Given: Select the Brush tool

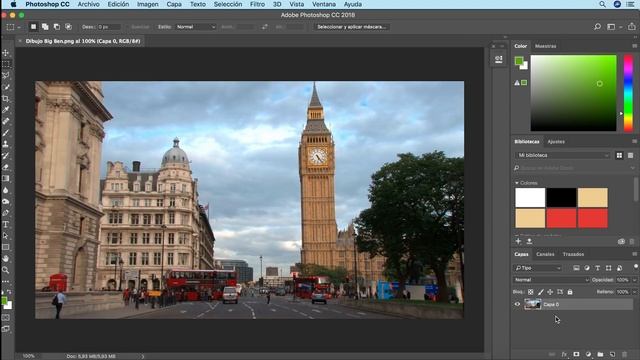Looking at the screenshot, I should (6, 133).
